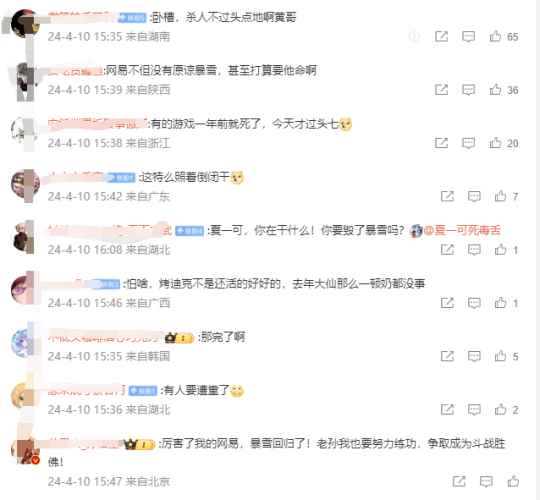Open the @mention link in 16:08 comment
This screenshot has width=540, height=500.
pos(461,230)
